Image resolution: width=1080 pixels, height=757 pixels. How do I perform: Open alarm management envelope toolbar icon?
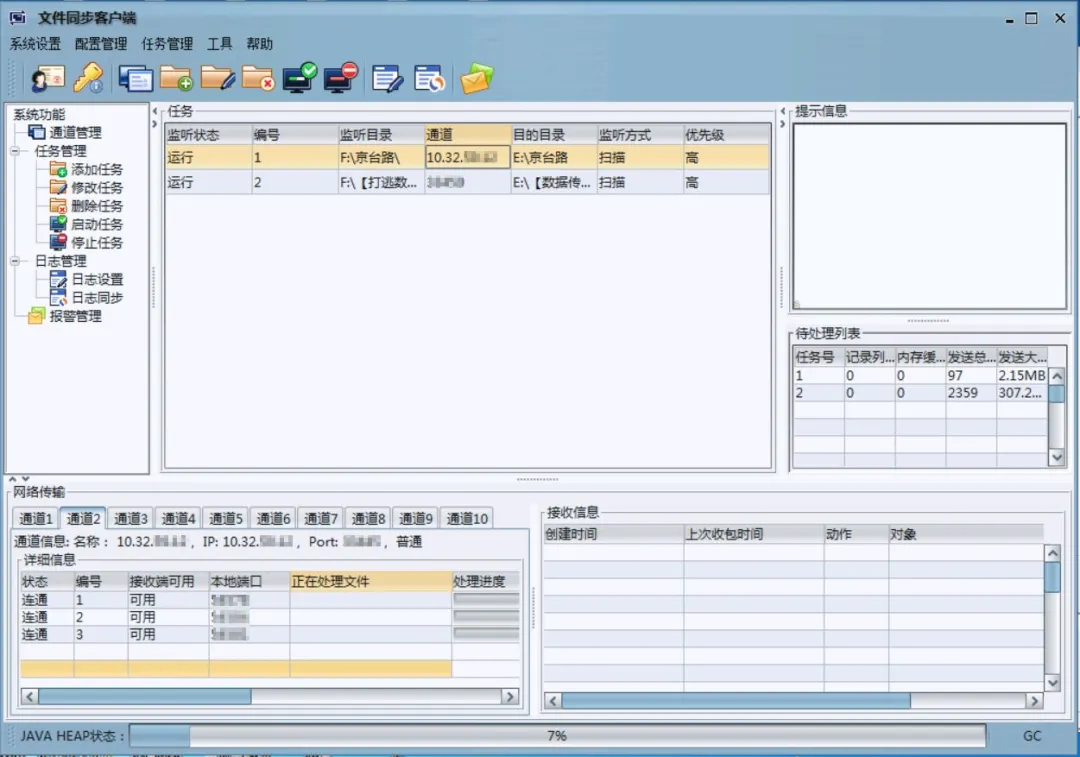click(x=476, y=78)
